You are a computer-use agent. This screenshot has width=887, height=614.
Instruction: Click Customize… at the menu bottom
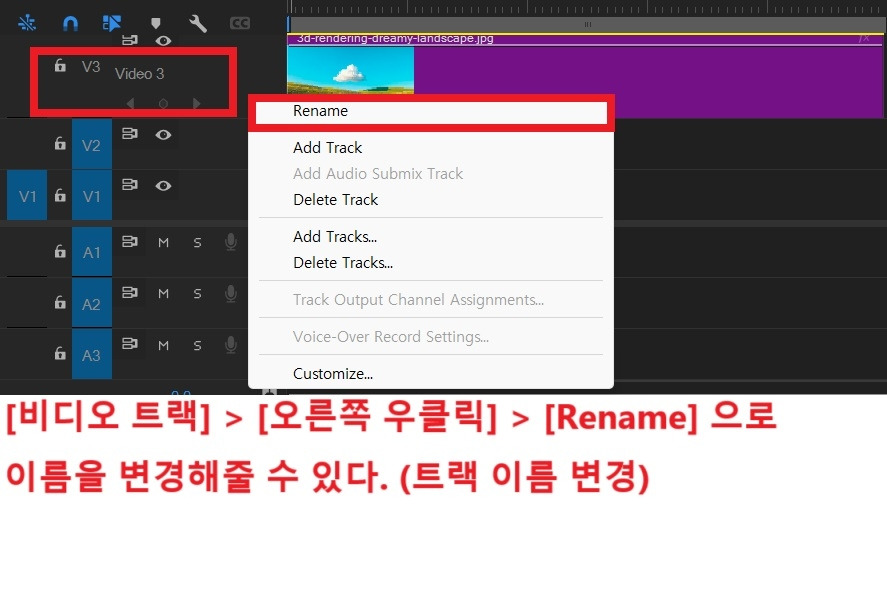pyautogui.click(x=332, y=373)
